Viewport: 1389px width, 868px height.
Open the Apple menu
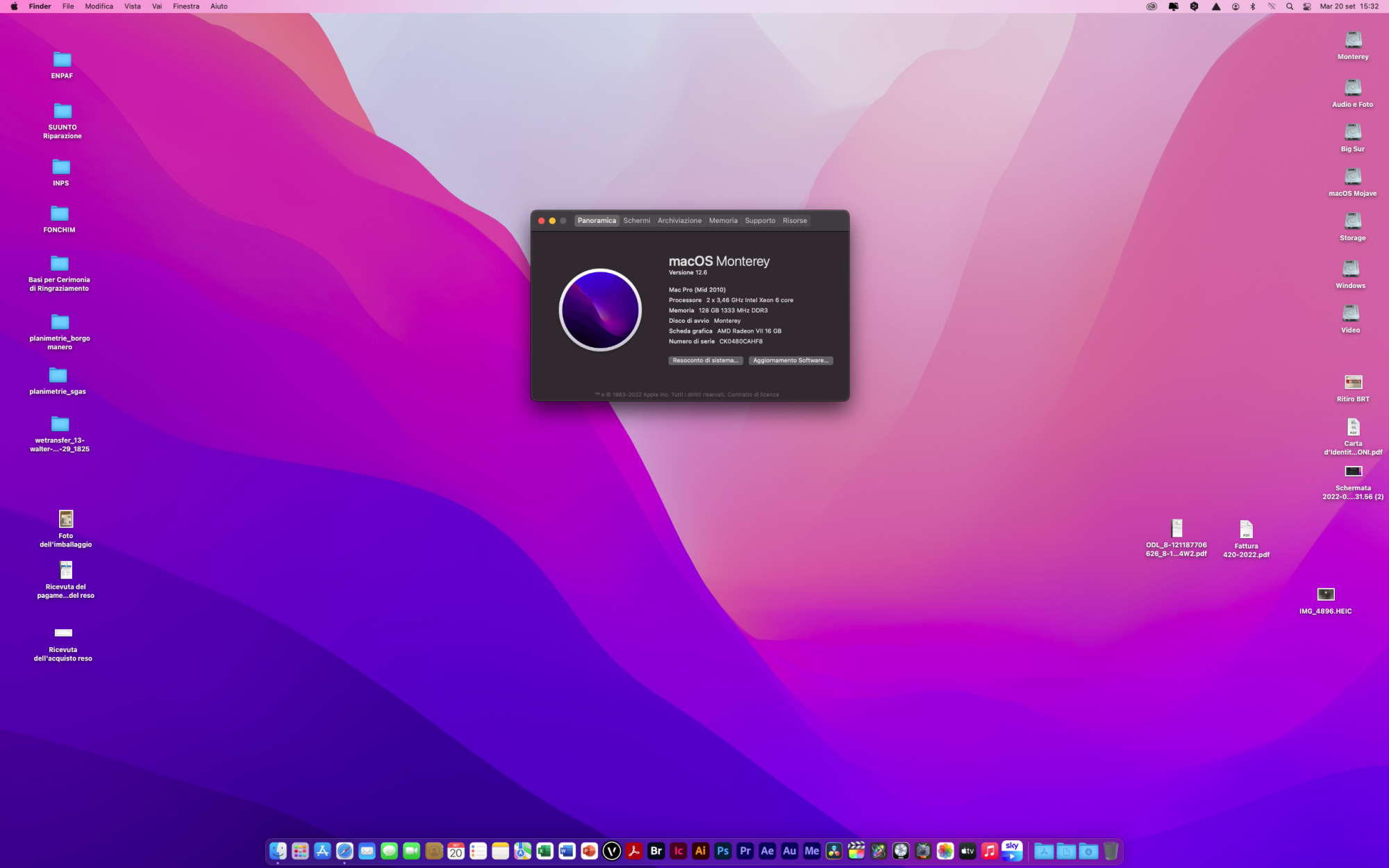click(x=14, y=6)
